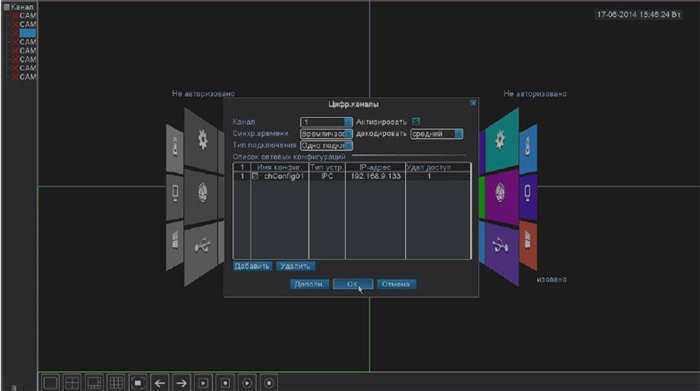This screenshot has height=391, width=700.
Task: Click the gray gear tile on left
Action: click(x=202, y=140)
